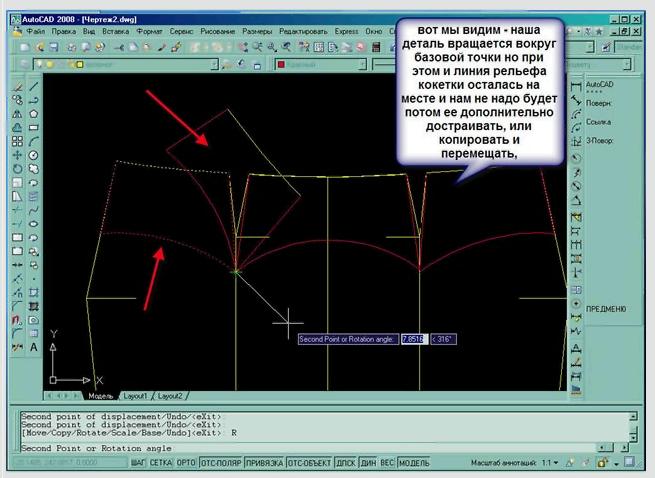
Task: Switch to the Layout1 tab
Action: [133, 396]
